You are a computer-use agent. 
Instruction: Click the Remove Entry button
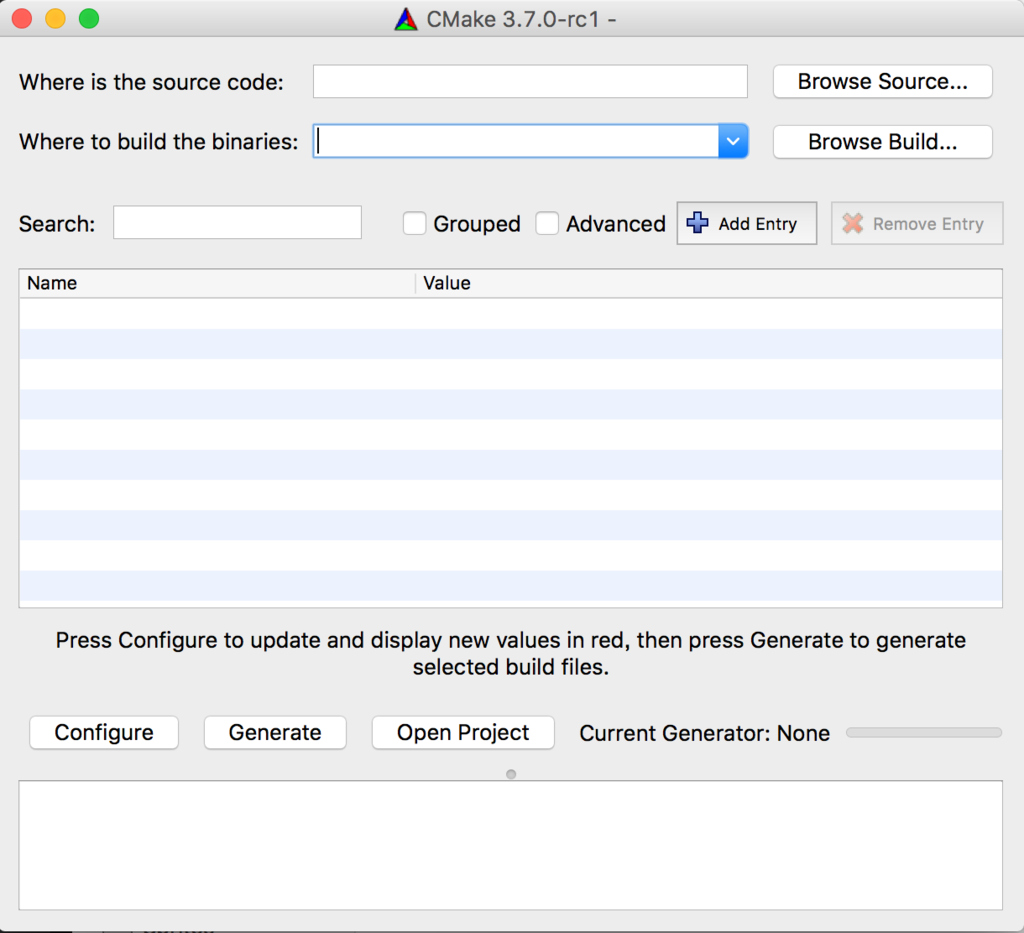click(x=917, y=223)
